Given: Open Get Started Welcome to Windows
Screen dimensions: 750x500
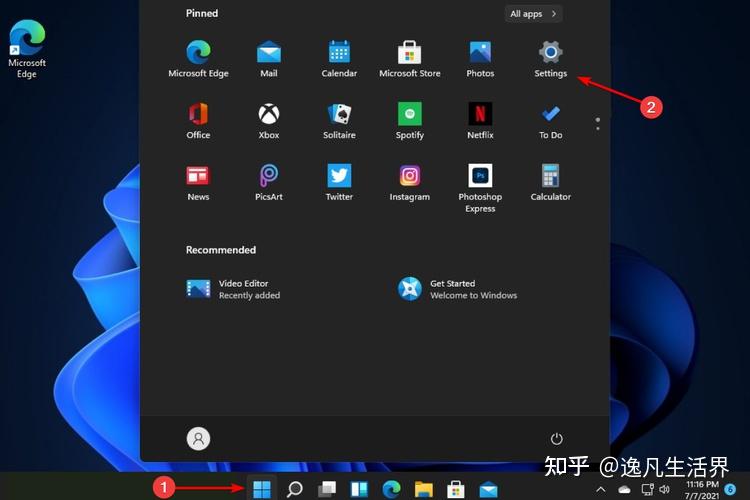Looking at the screenshot, I should pos(457,289).
